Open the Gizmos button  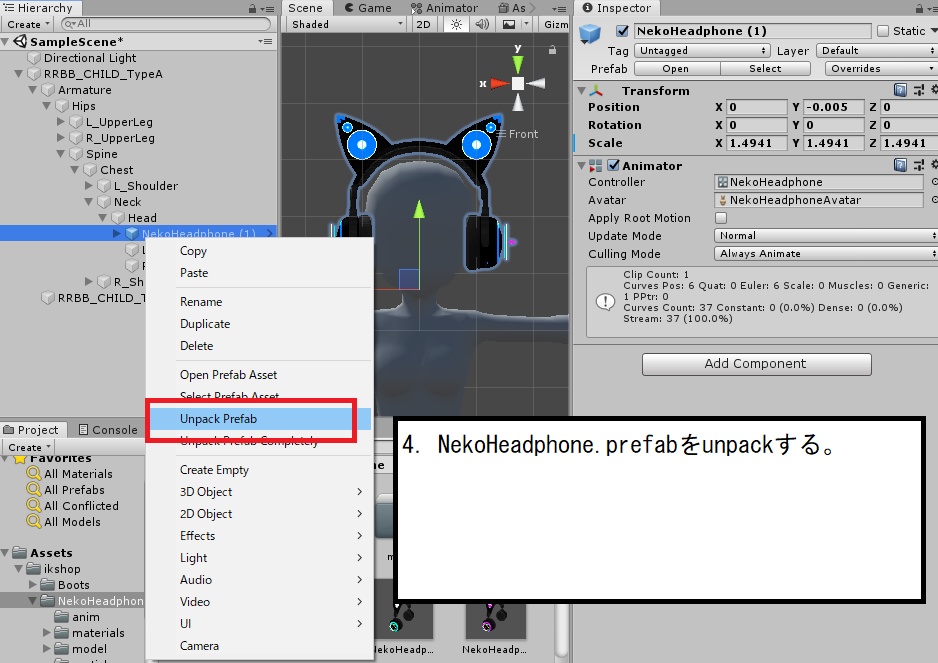tap(556, 25)
